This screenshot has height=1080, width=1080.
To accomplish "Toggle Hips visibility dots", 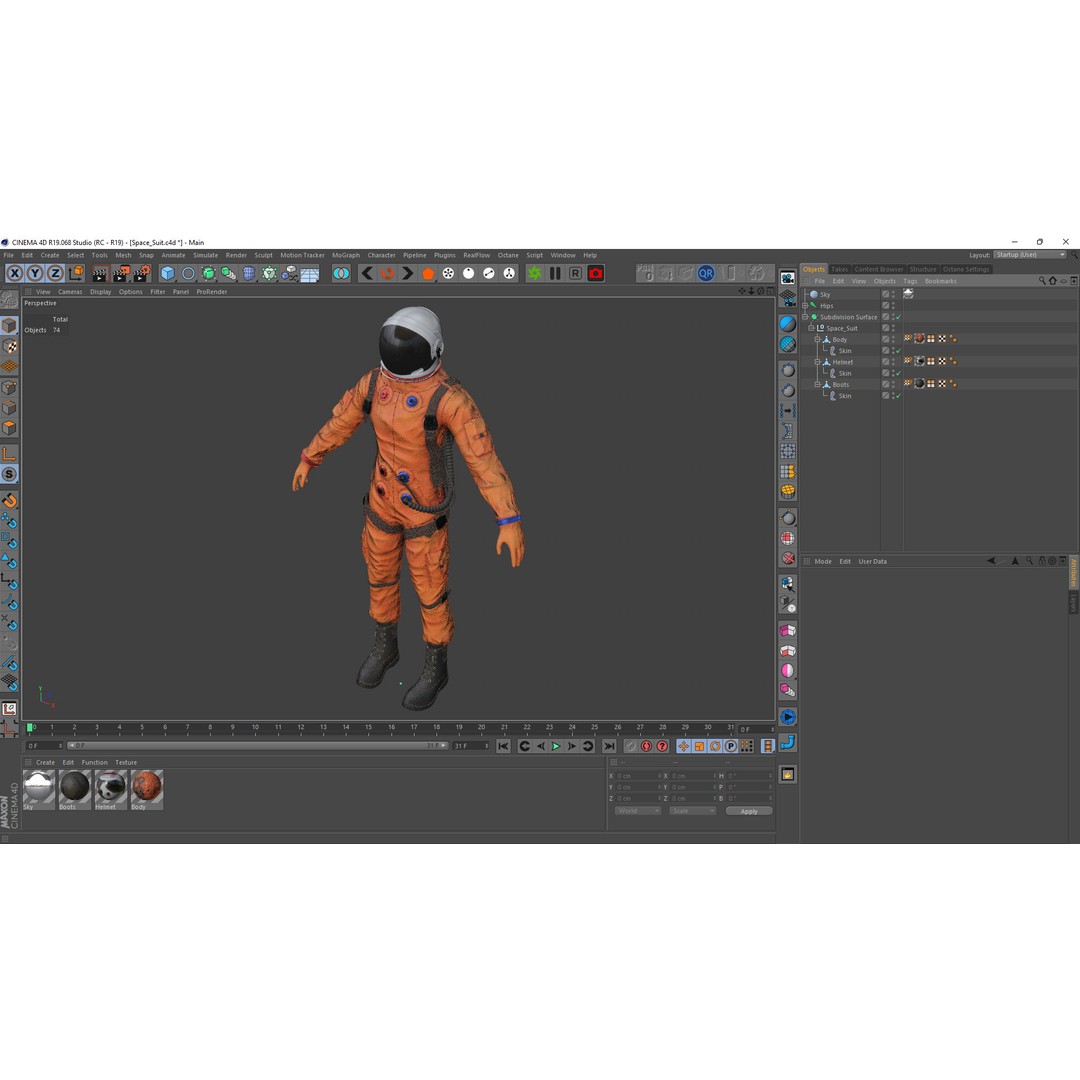I will (893, 306).
